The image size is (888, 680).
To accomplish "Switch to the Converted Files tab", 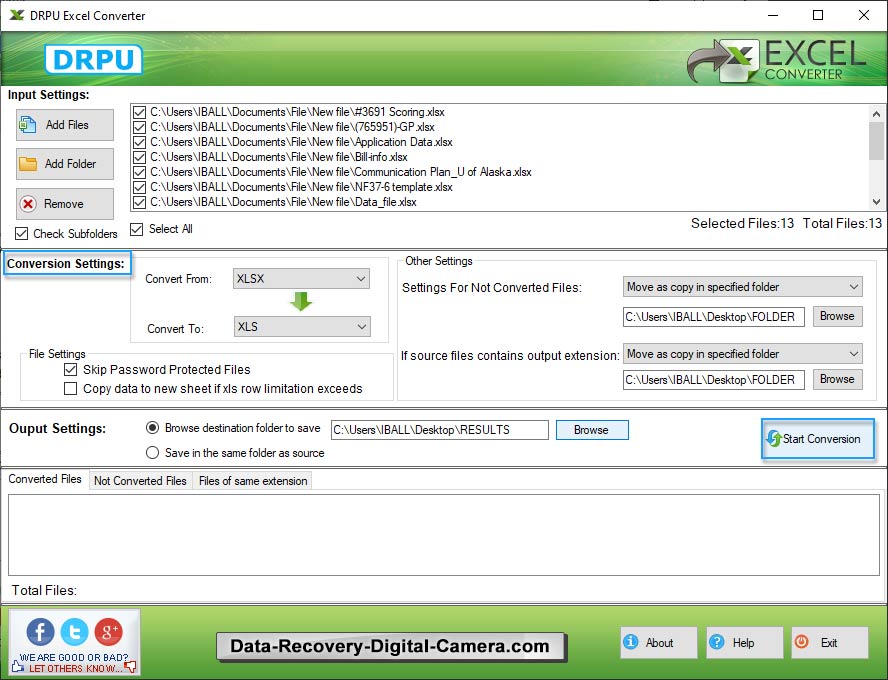I will pyautogui.click(x=45, y=479).
